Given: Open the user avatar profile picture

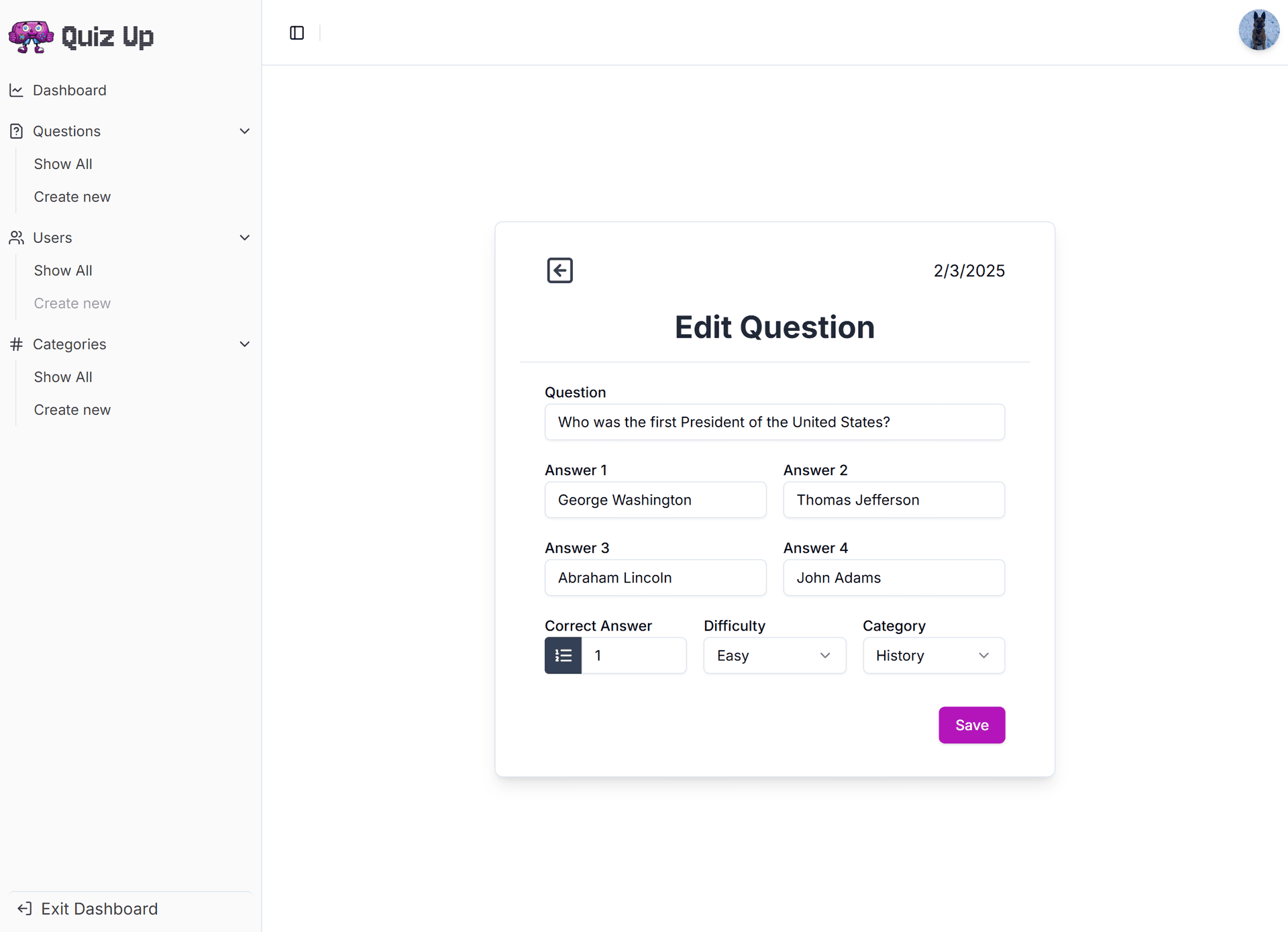Looking at the screenshot, I should click(x=1258, y=30).
